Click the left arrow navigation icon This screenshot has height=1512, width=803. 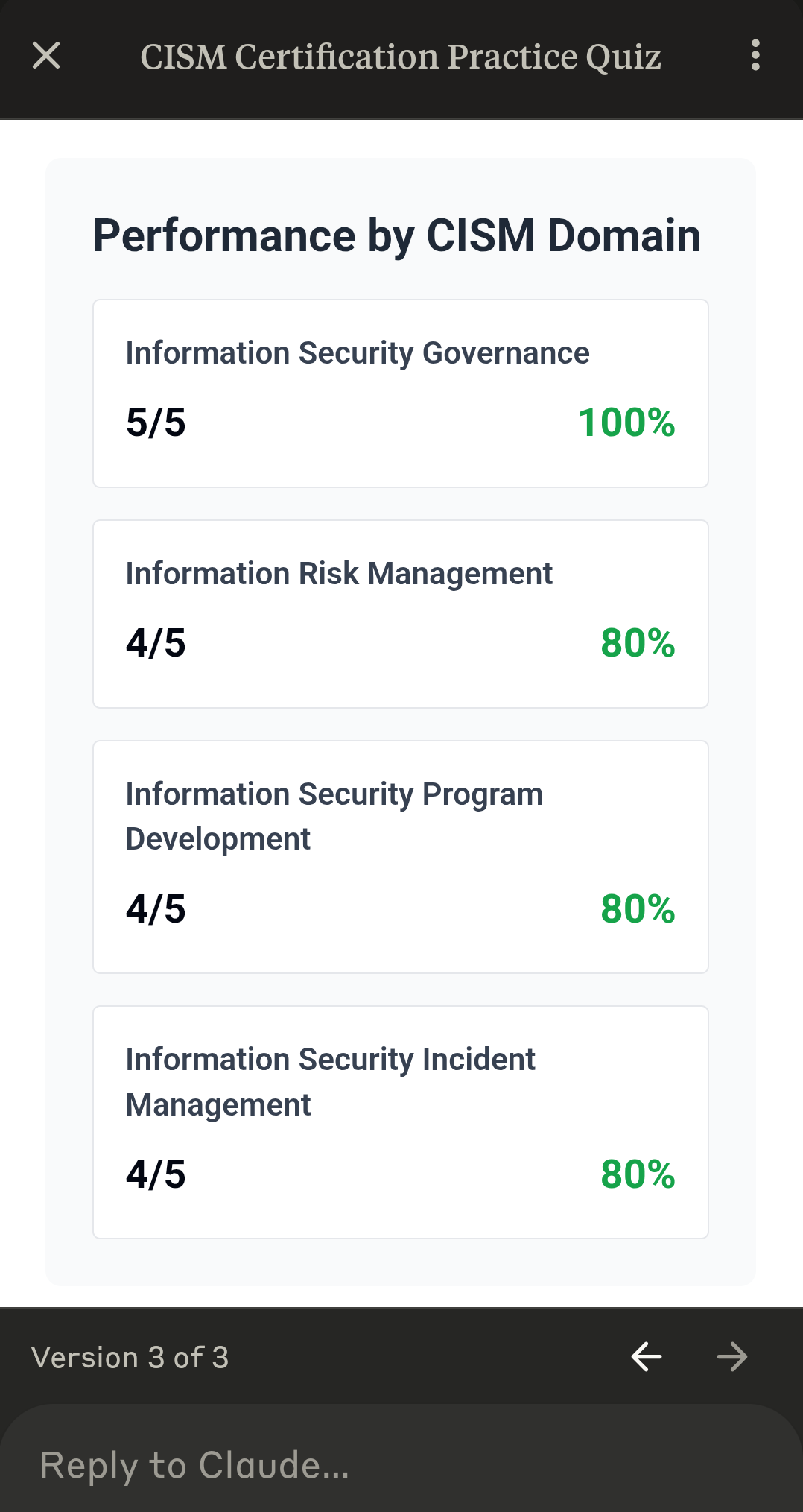click(647, 1356)
